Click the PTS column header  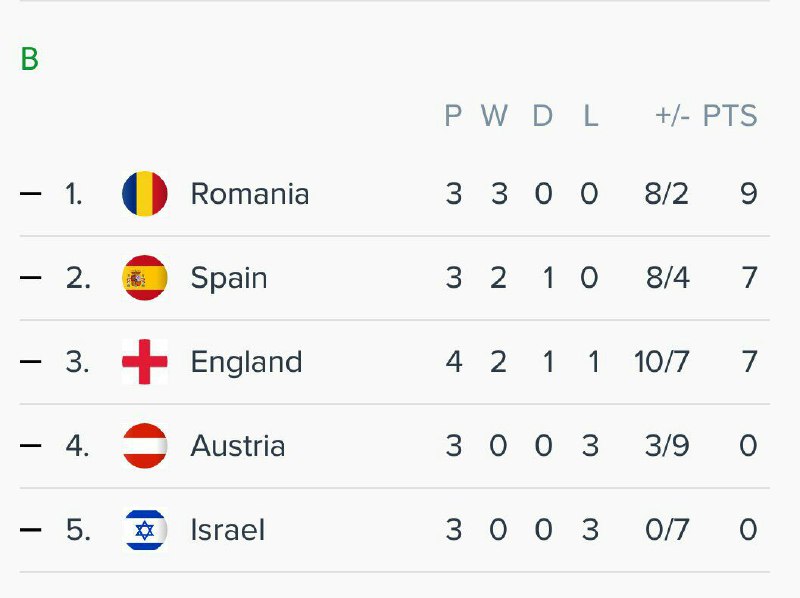click(729, 116)
